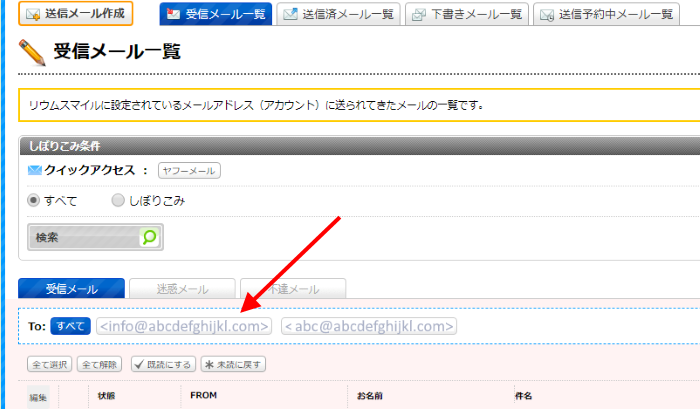700x409 pixels.
Task: Switch to the 迷惑メール spam tab
Action: tap(182, 288)
